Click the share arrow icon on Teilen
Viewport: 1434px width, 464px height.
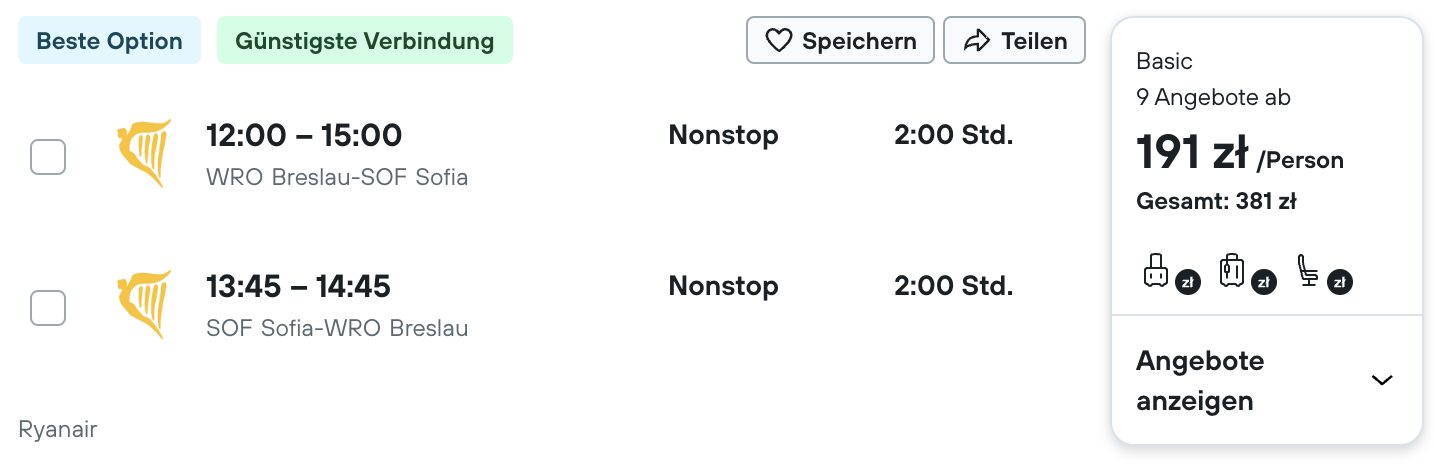click(x=975, y=41)
